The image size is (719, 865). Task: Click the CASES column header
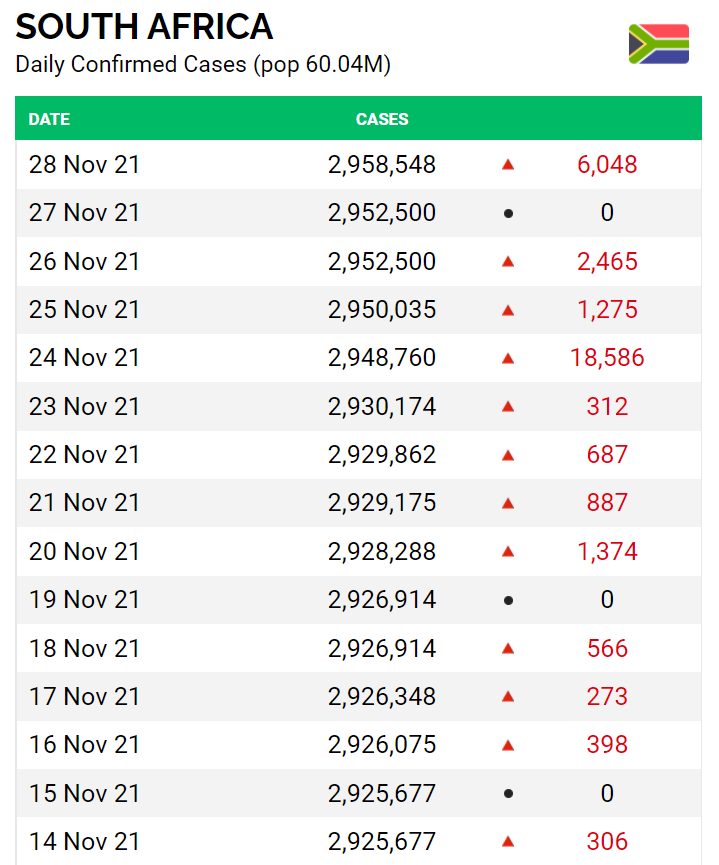pos(382,119)
